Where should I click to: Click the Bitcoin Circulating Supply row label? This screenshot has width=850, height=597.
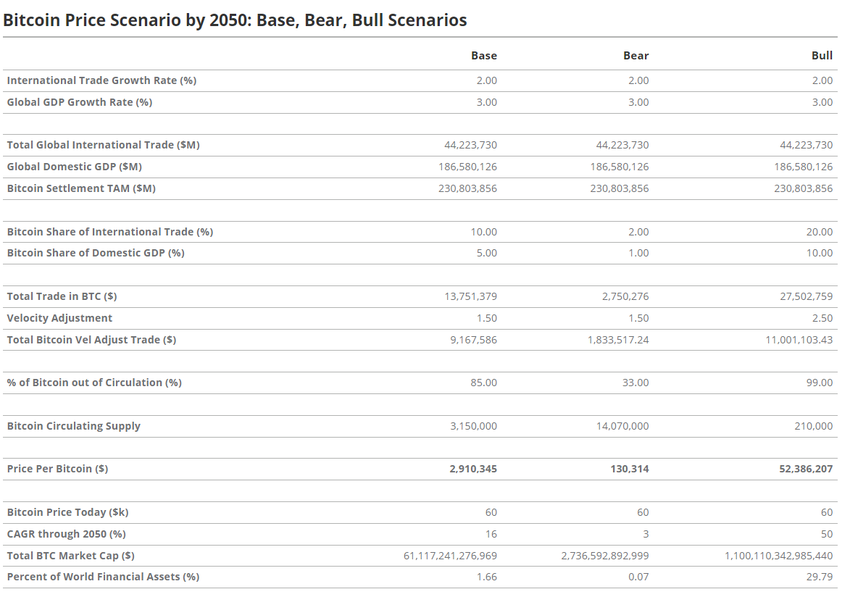tap(73, 426)
